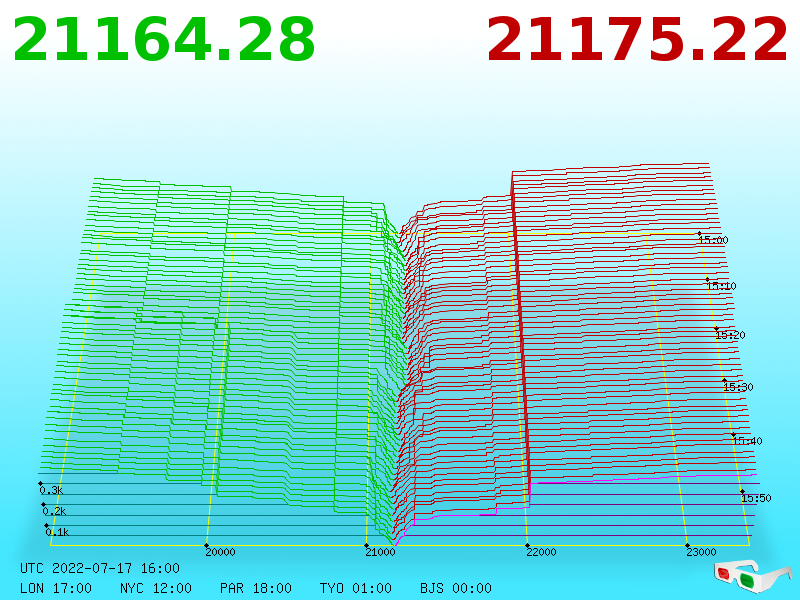Click the 0.1k volume axis label
Viewport: 800px width, 600px height.
57,532
